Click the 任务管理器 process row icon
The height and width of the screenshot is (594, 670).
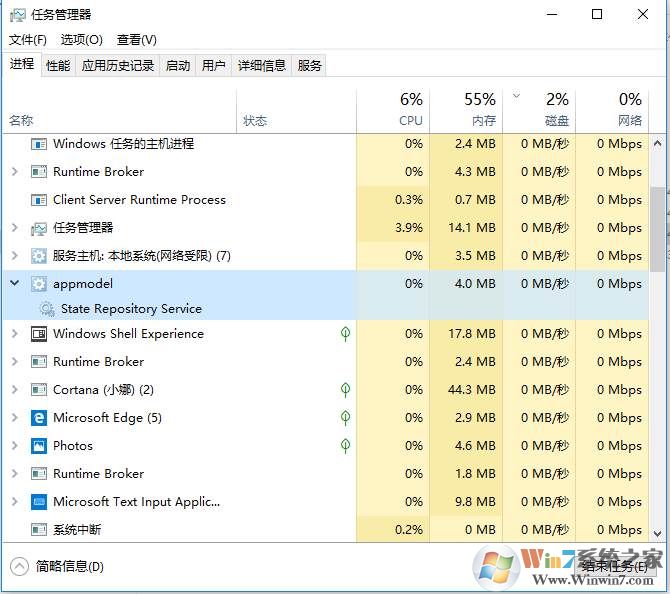[39, 228]
